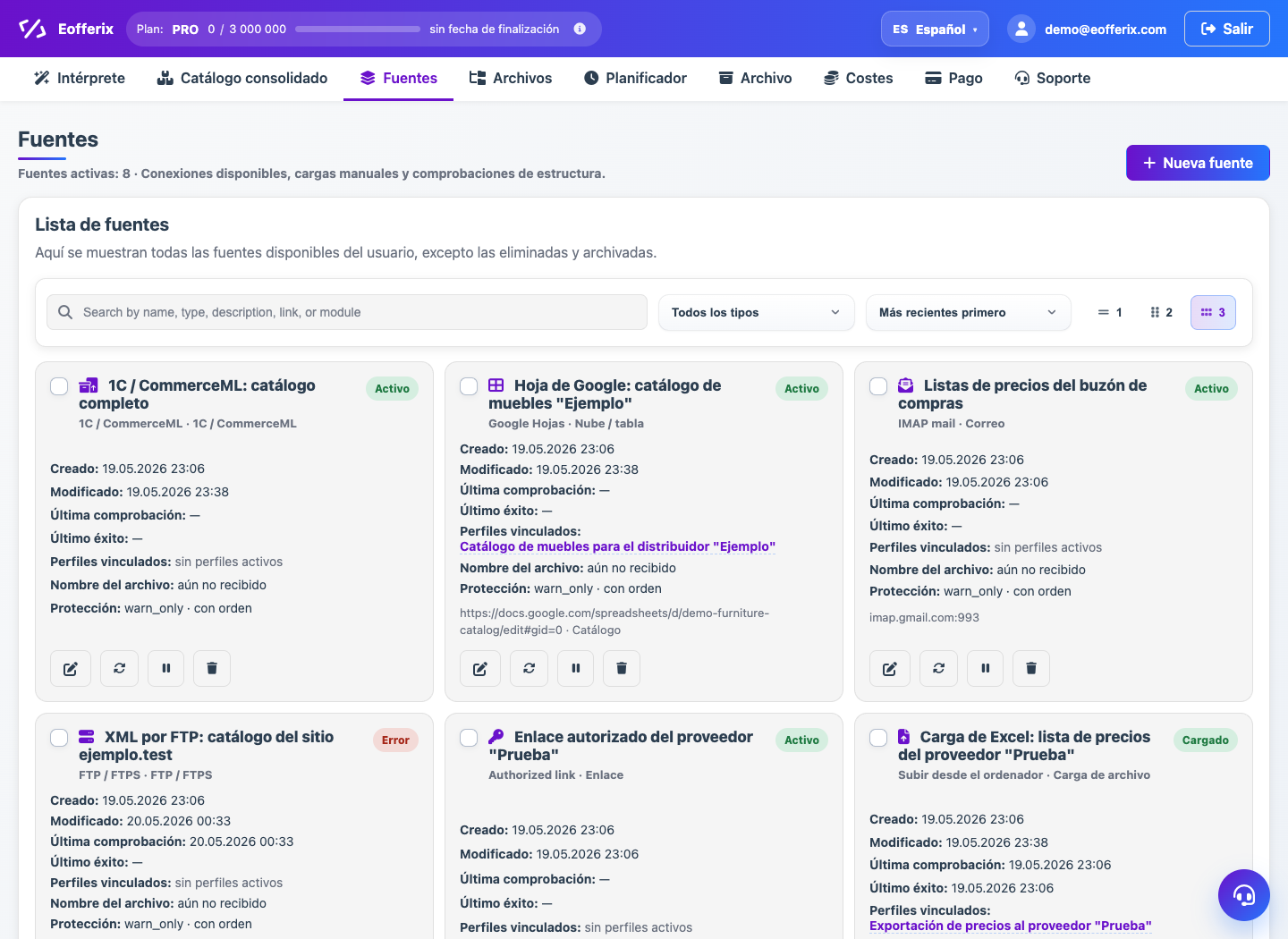Delete the Hoja de Google source
Screen dimensions: 1288x939
coord(622,668)
